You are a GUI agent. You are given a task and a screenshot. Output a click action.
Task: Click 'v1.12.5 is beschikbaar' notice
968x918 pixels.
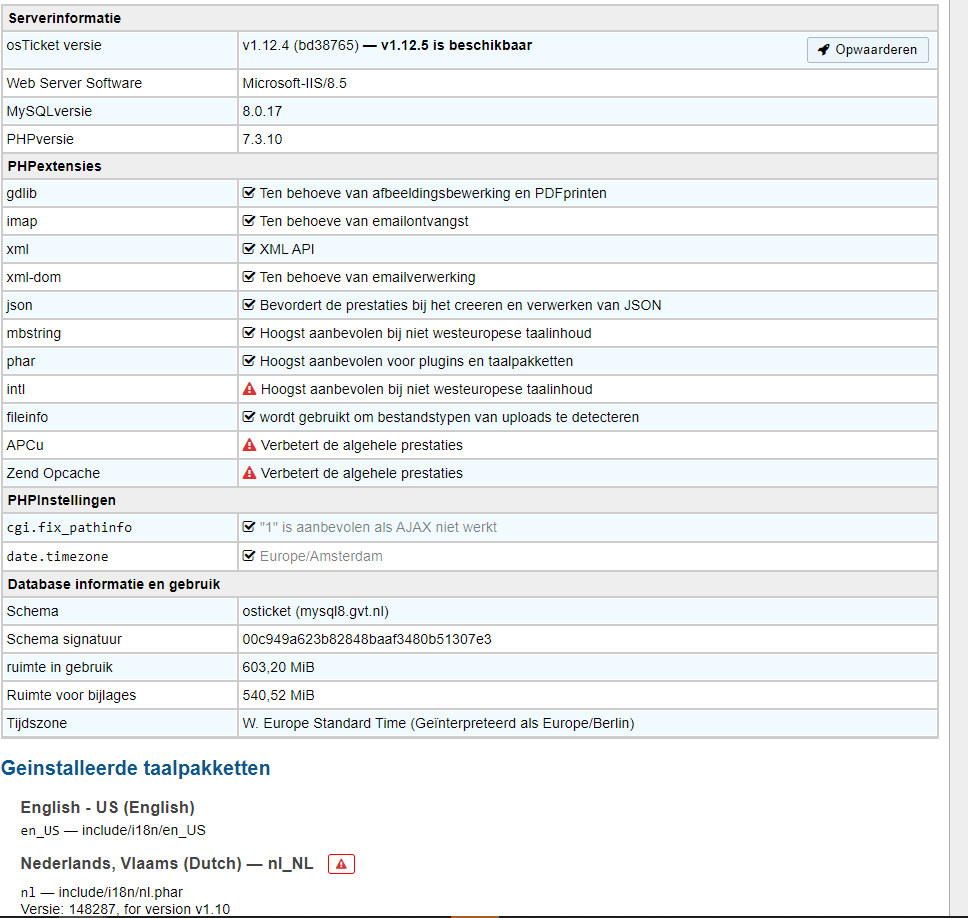[456, 45]
